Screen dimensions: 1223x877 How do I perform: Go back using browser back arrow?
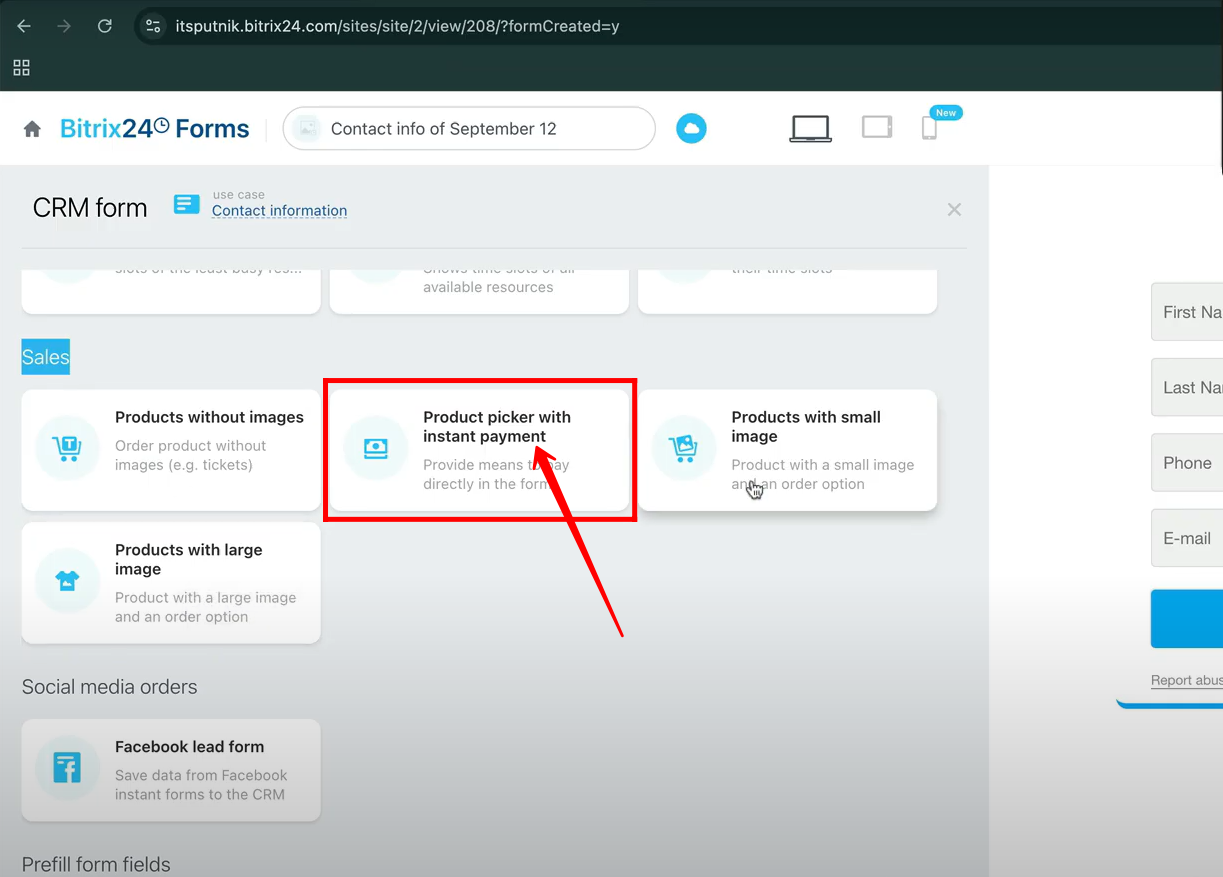point(24,26)
